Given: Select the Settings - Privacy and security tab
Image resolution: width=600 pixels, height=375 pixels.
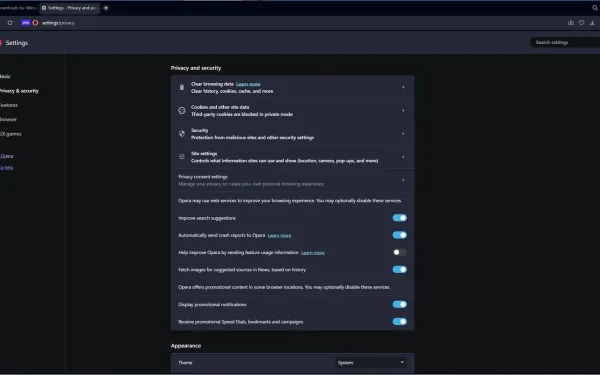Looking at the screenshot, I should point(70,8).
